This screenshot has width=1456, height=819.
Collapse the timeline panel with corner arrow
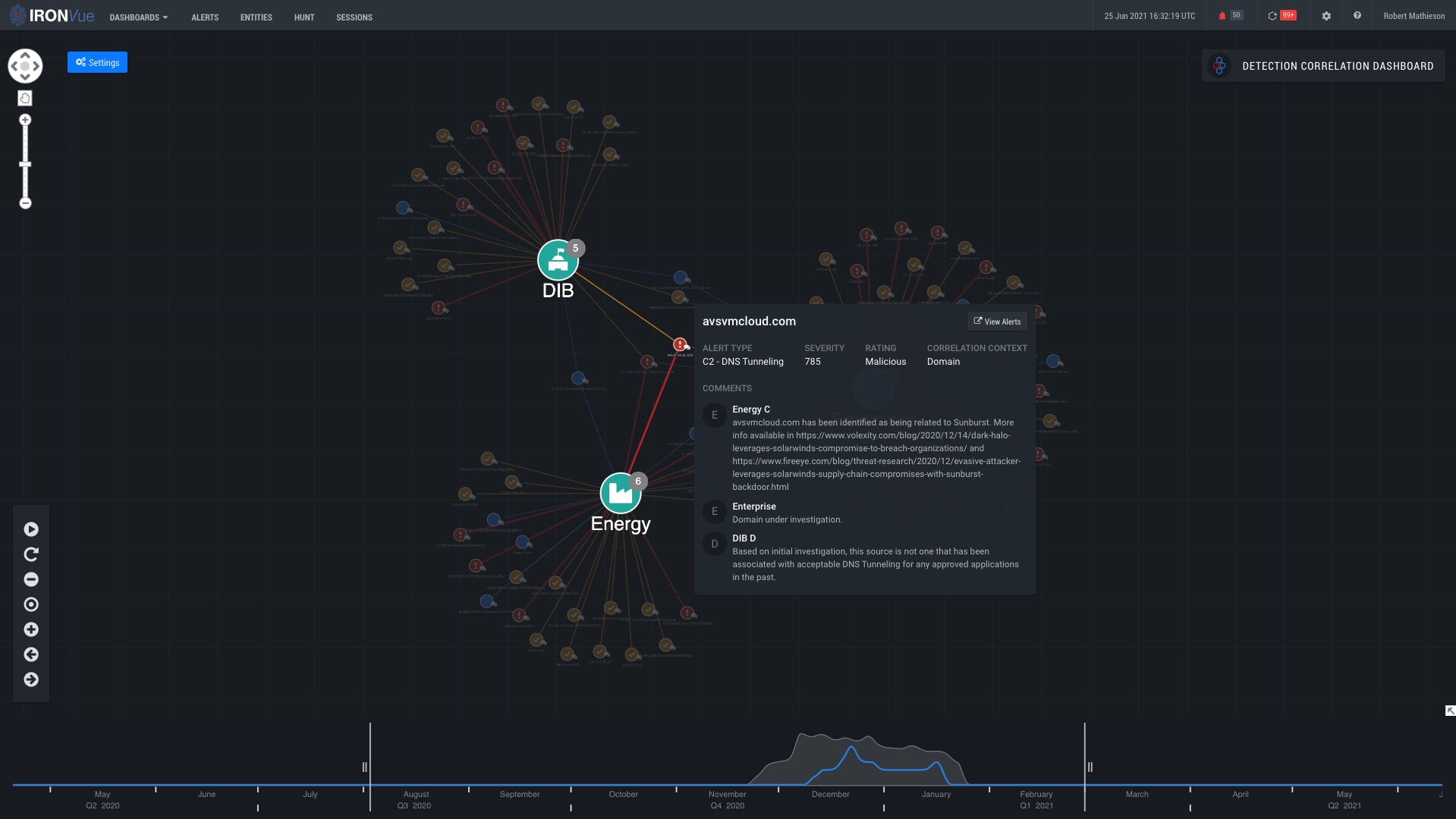tap(1450, 711)
